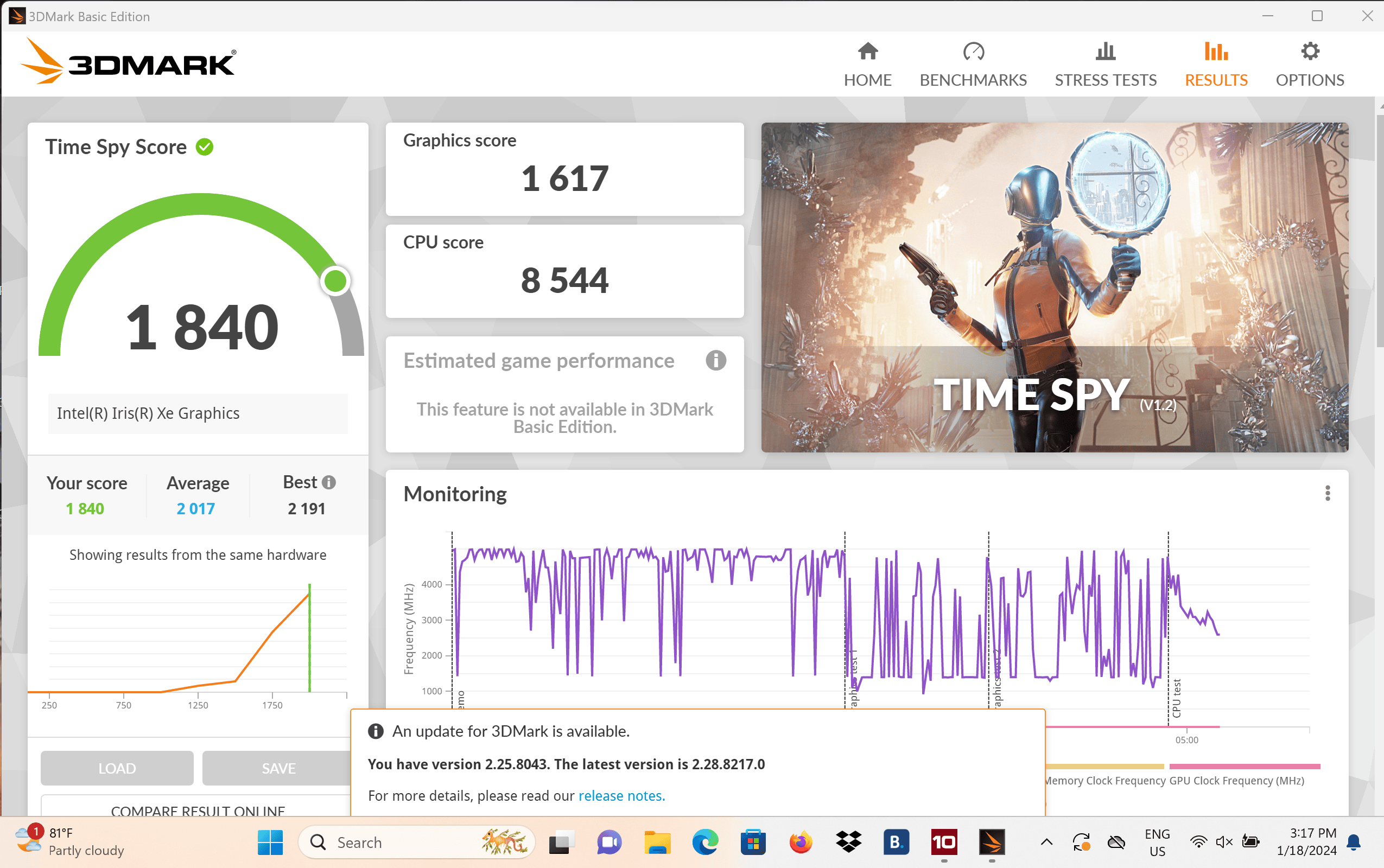Image resolution: width=1384 pixels, height=868 pixels.
Task: Open File Explorer from taskbar
Action: [x=657, y=842]
